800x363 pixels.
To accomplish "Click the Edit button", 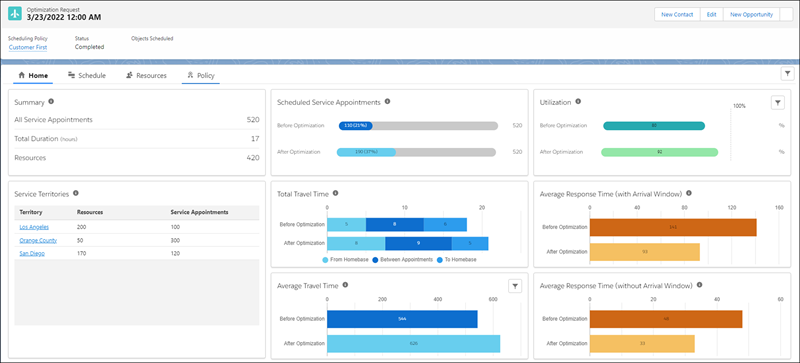I will [711, 15].
